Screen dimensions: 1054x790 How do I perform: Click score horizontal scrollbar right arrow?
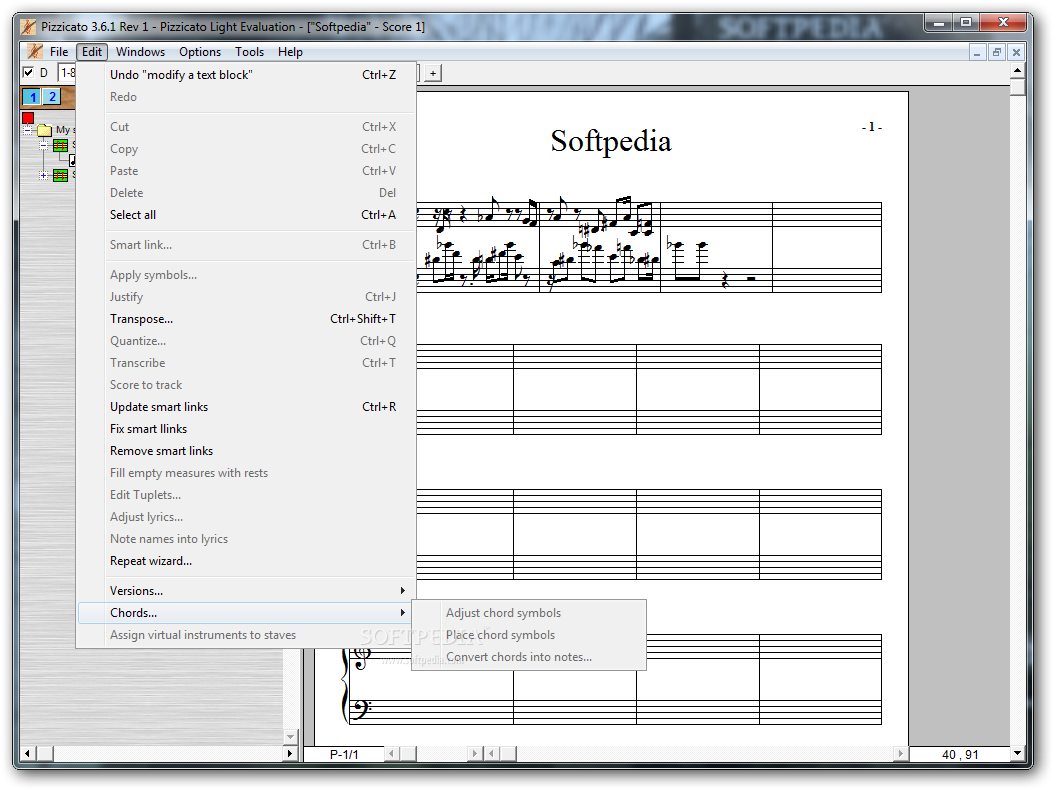901,754
